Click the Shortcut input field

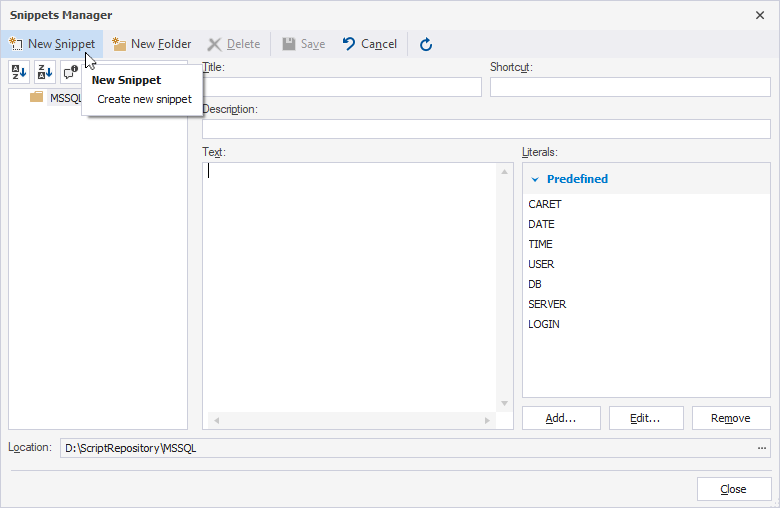tap(630, 87)
